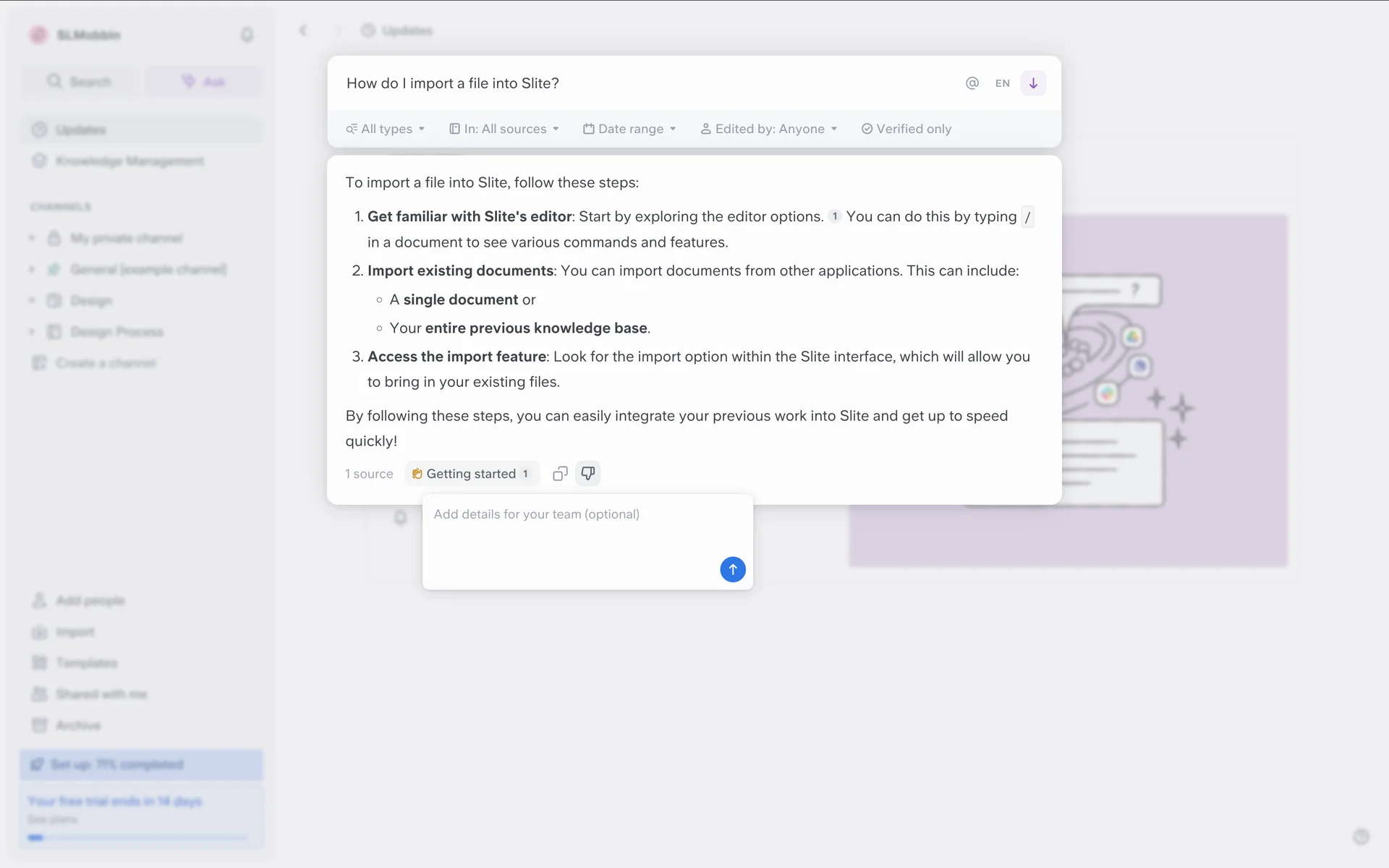Click the @ mention icon
The height and width of the screenshot is (868, 1389).
[972, 83]
